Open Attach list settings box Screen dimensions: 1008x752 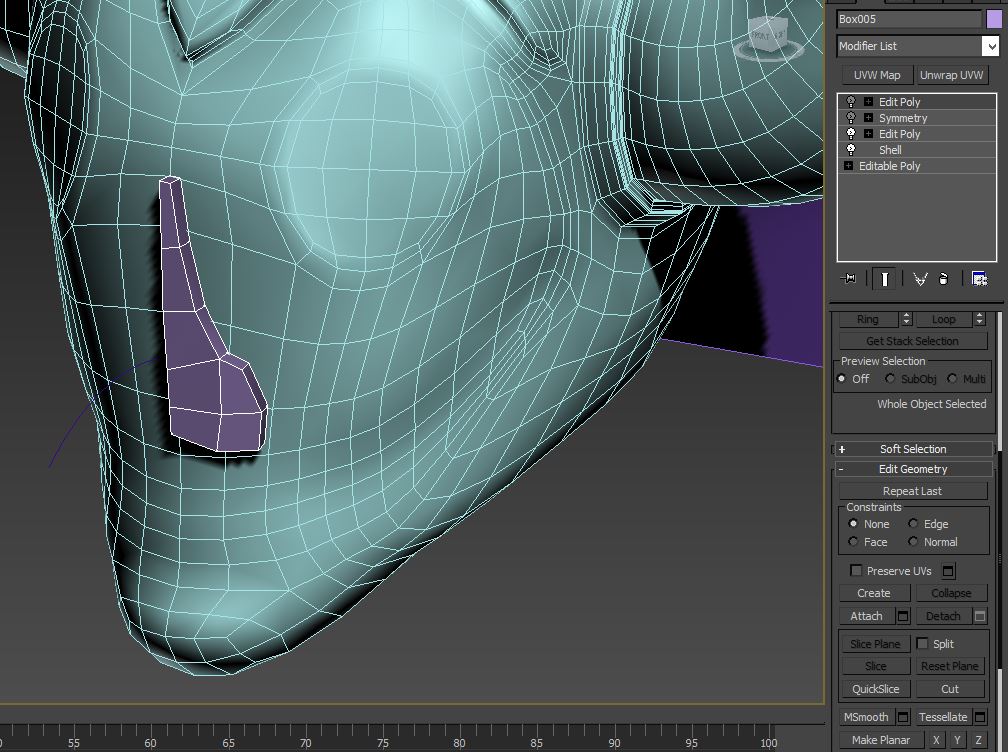pos(902,616)
